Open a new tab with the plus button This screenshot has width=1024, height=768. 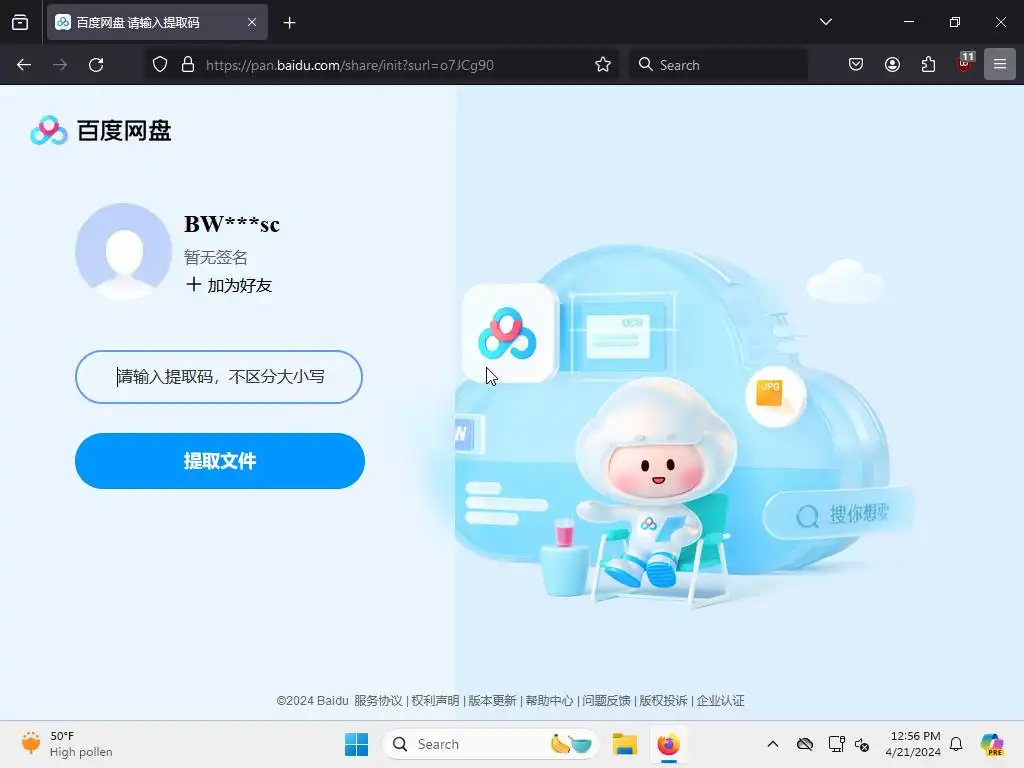click(x=289, y=23)
